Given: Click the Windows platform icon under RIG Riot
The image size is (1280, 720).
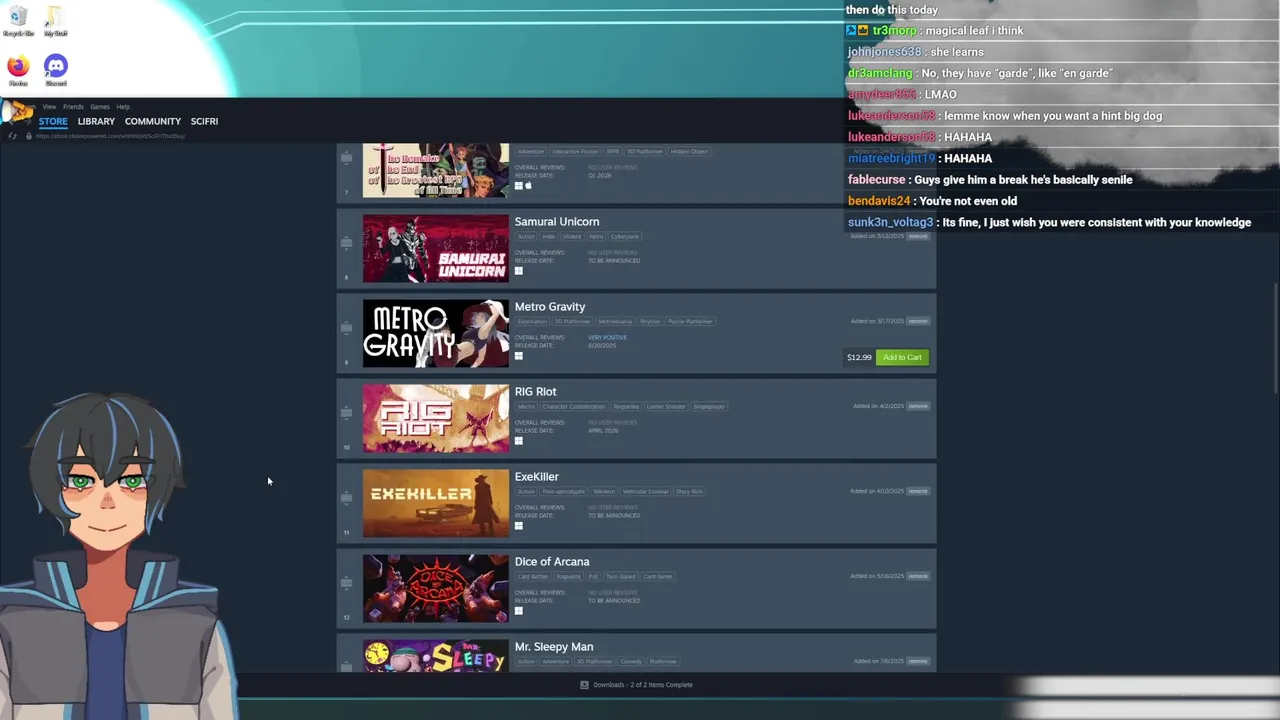Looking at the screenshot, I should 519,441.
